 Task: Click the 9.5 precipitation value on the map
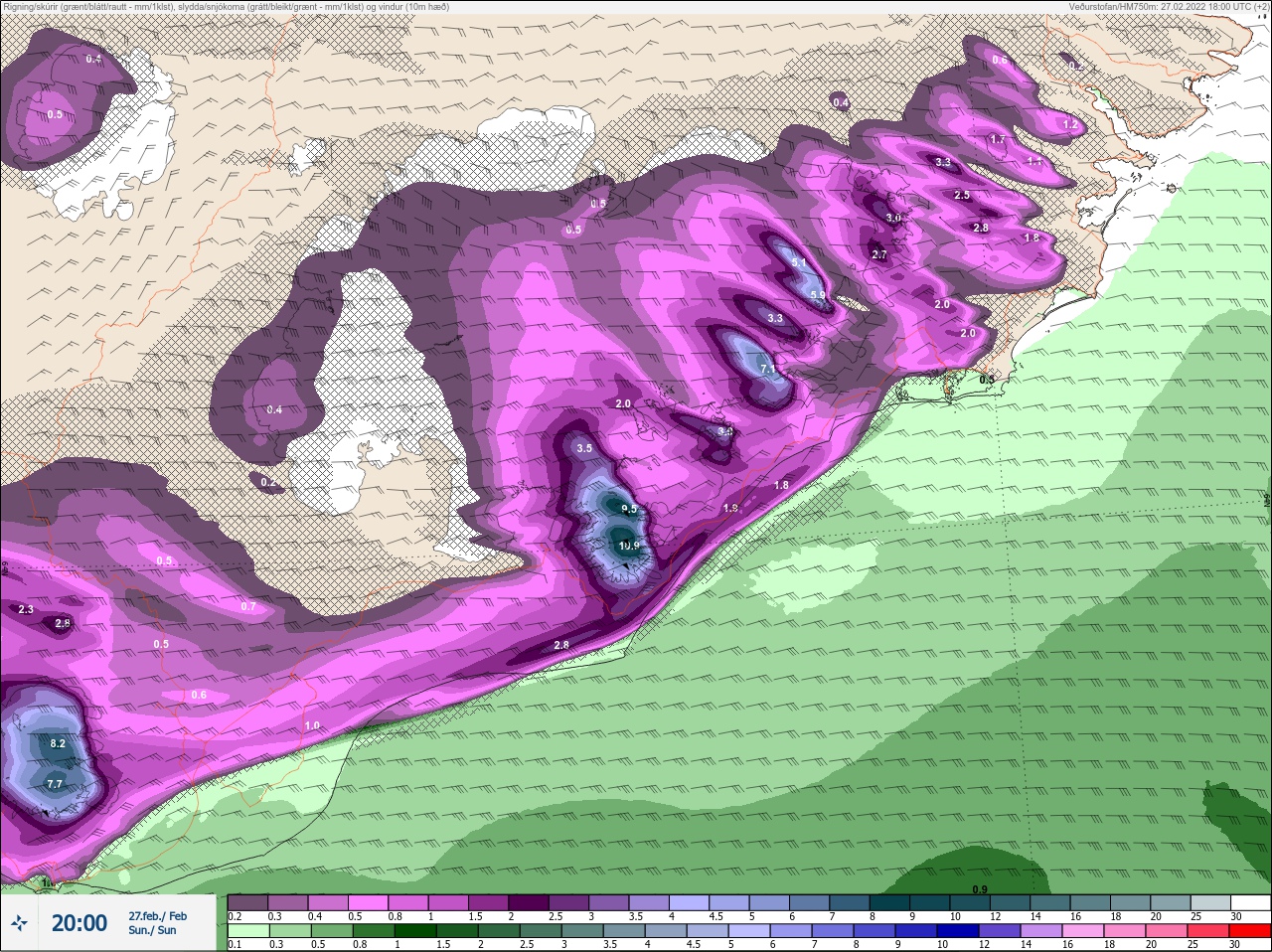[x=629, y=509]
